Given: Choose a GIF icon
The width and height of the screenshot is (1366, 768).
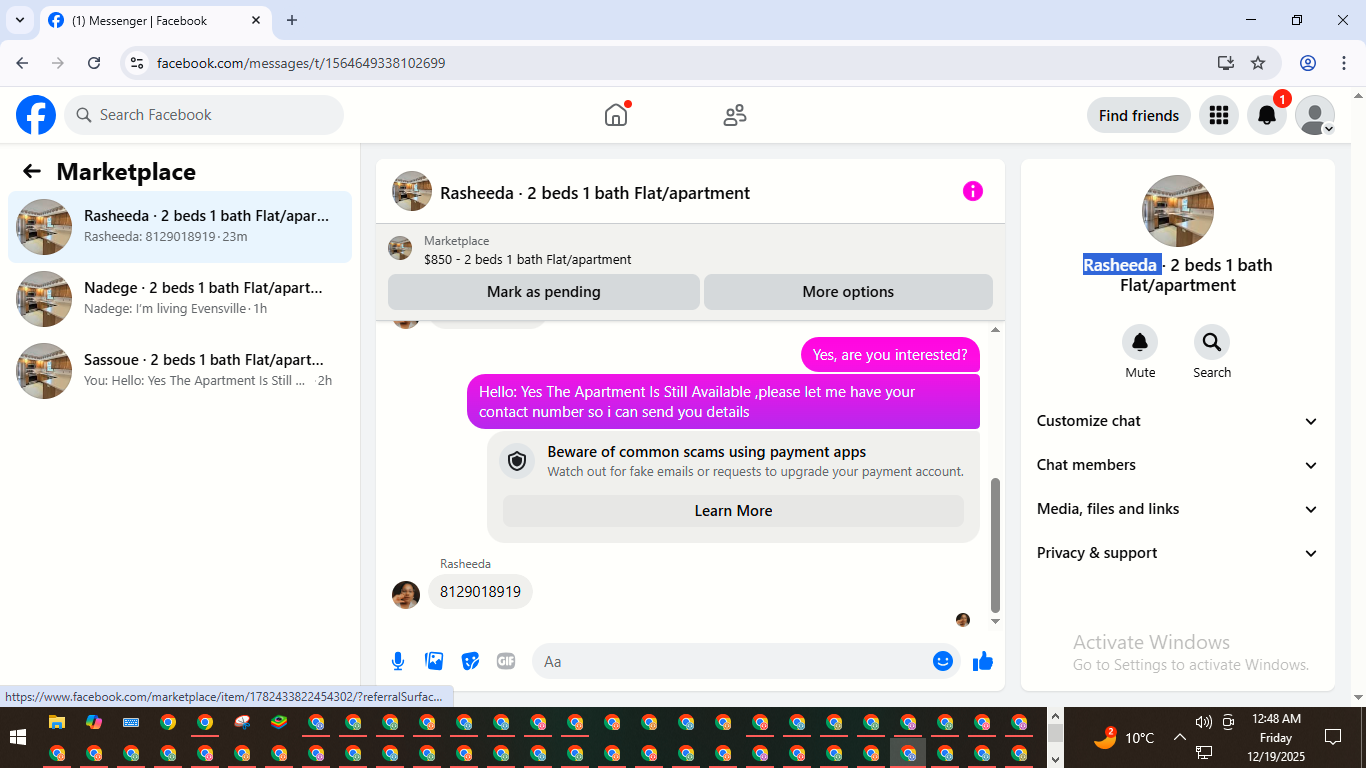Looking at the screenshot, I should pyautogui.click(x=506, y=661).
